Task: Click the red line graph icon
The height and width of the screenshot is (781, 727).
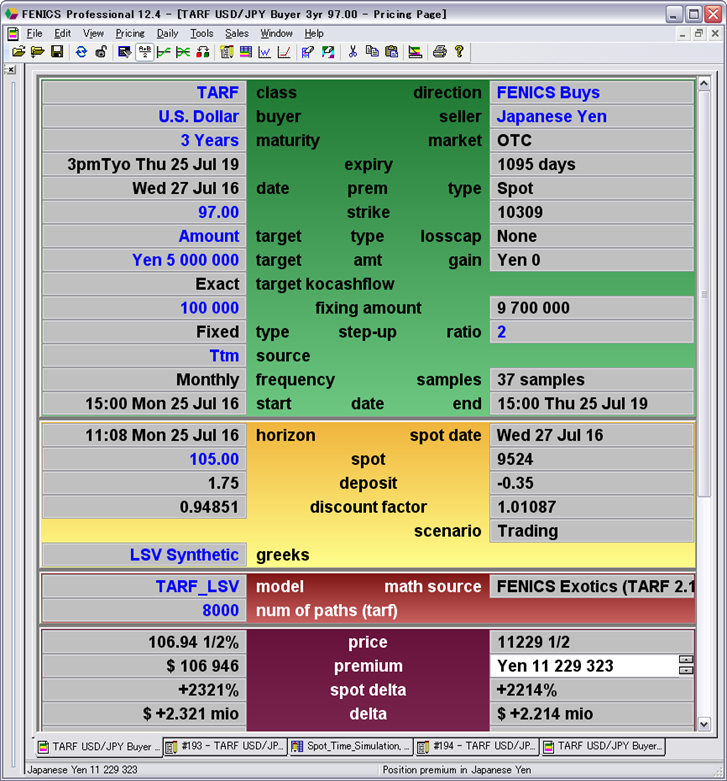Action: click(284, 52)
